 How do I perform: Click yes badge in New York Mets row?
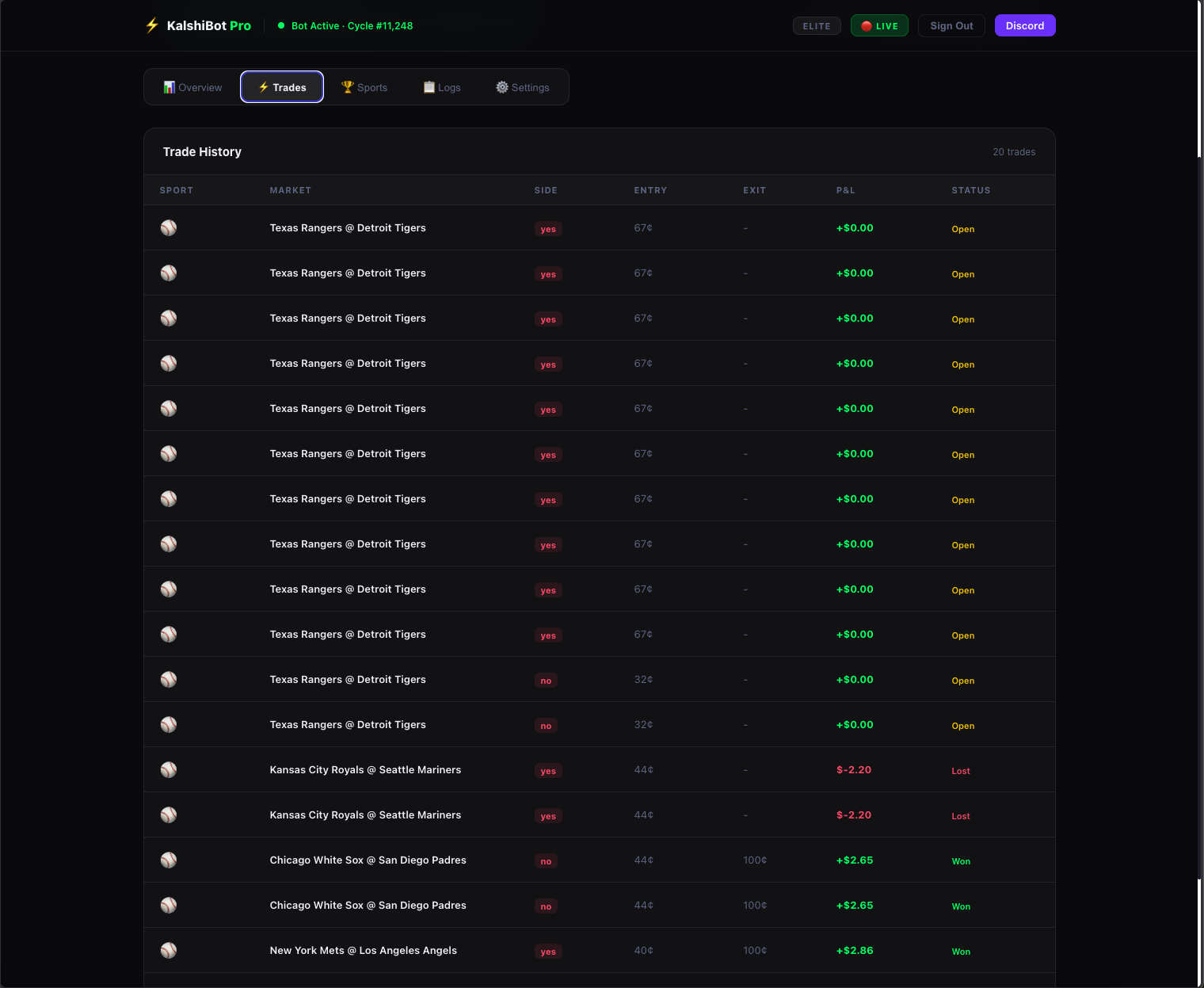point(548,952)
